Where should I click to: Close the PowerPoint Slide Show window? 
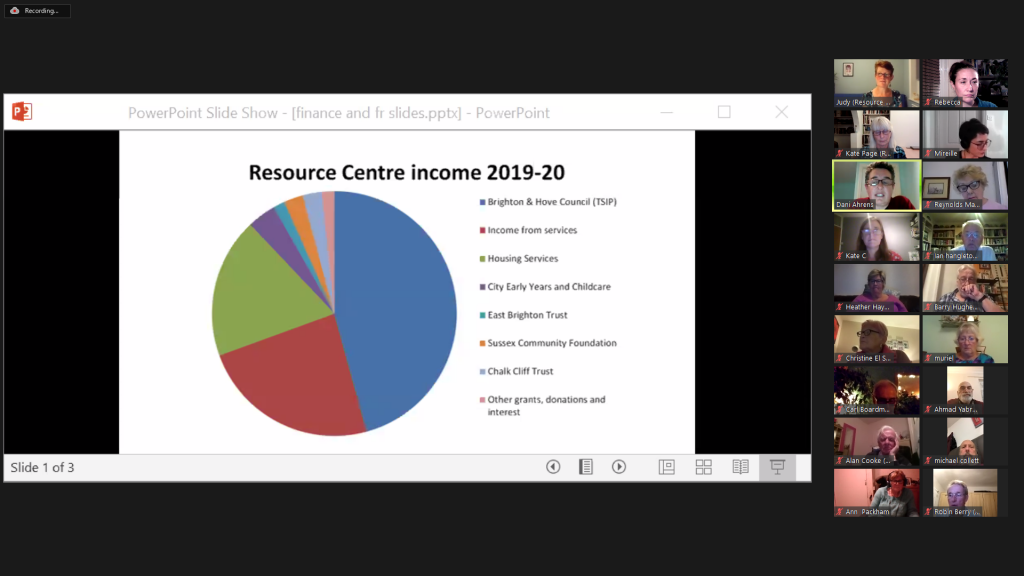782,112
